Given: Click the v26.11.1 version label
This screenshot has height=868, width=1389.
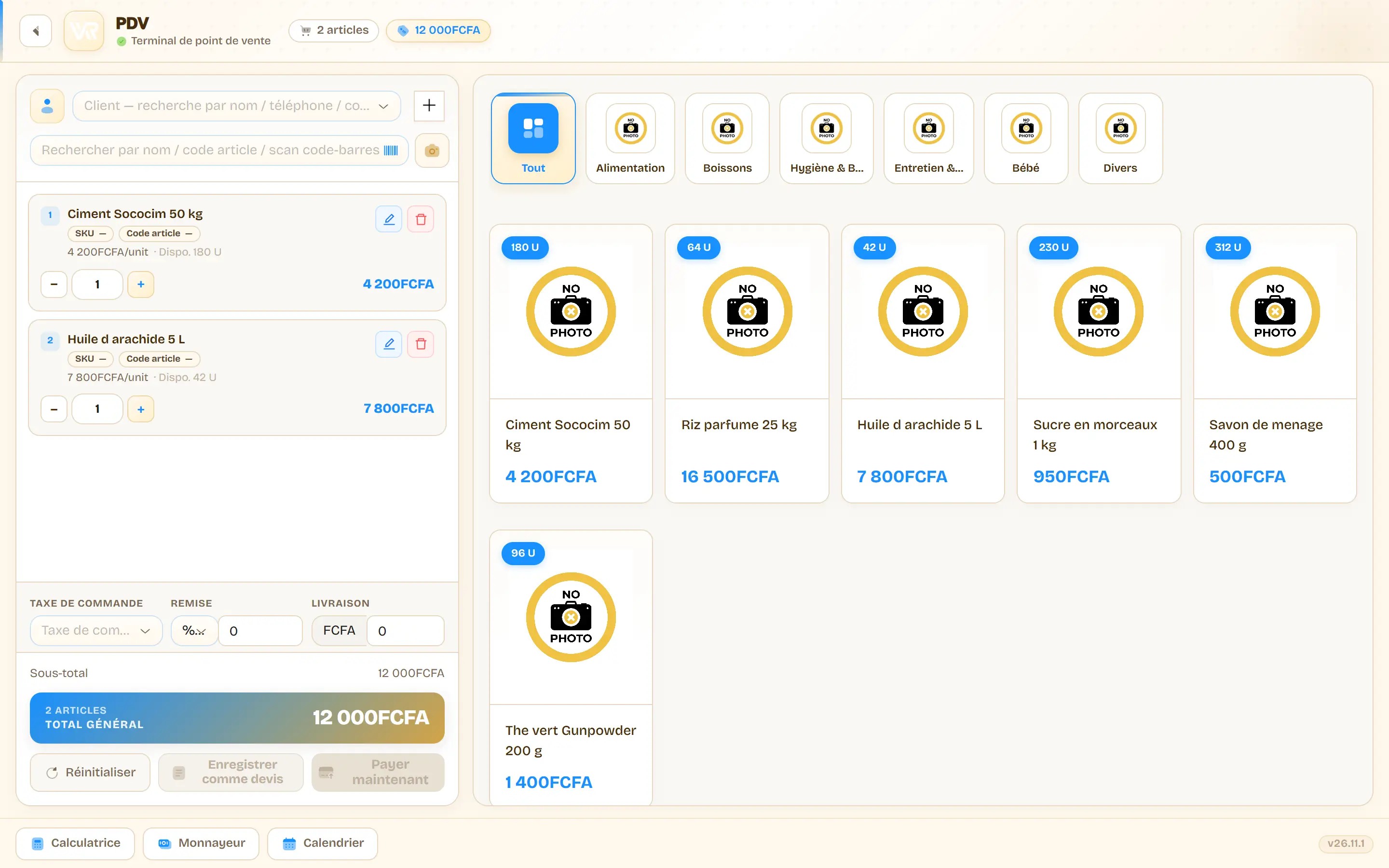Looking at the screenshot, I should tap(1346, 843).
